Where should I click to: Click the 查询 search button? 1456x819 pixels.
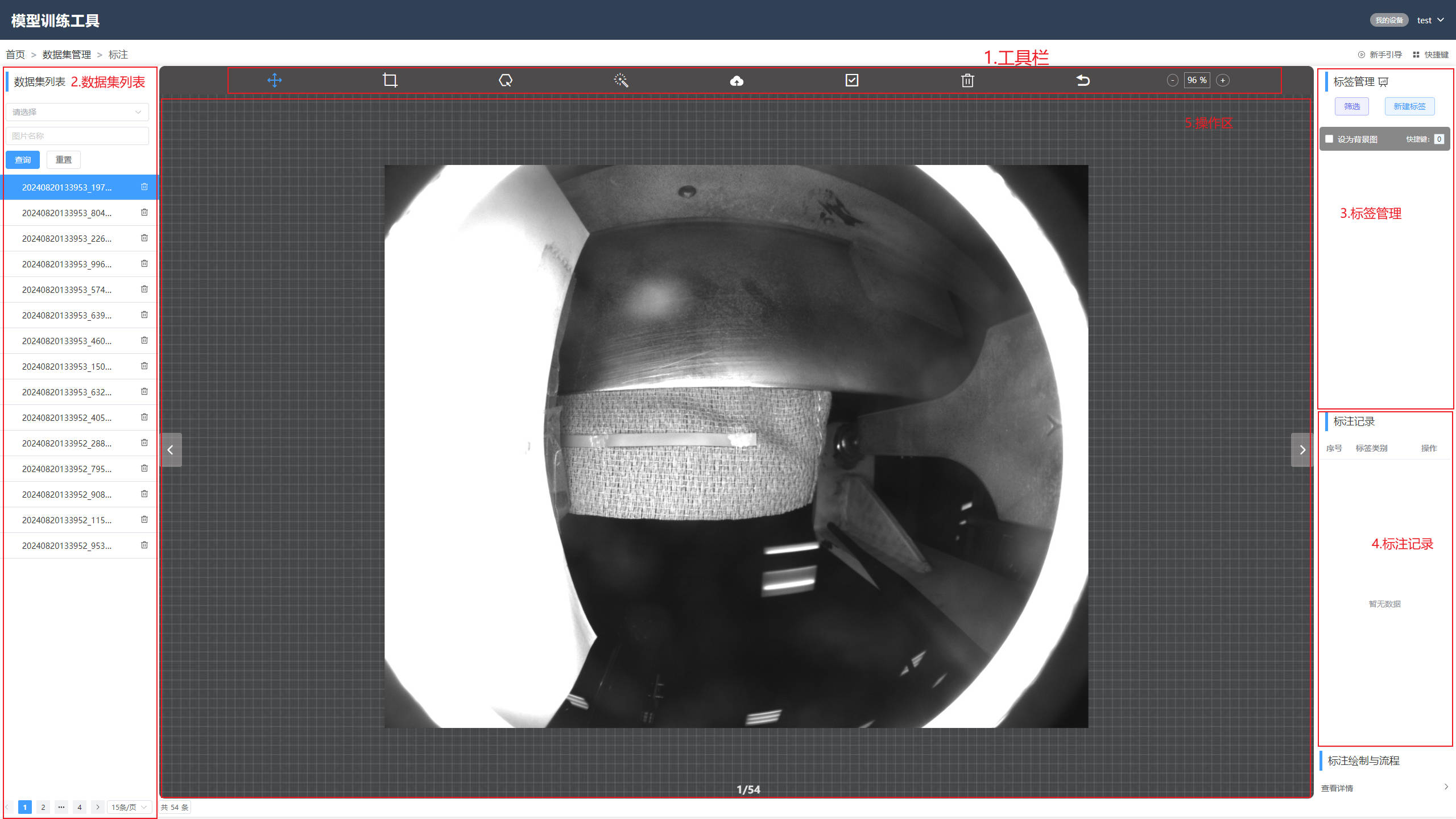[x=23, y=160]
